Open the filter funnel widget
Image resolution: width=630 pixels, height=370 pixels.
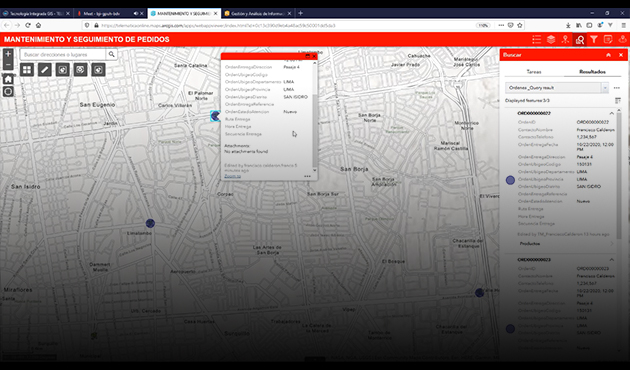pos(593,39)
